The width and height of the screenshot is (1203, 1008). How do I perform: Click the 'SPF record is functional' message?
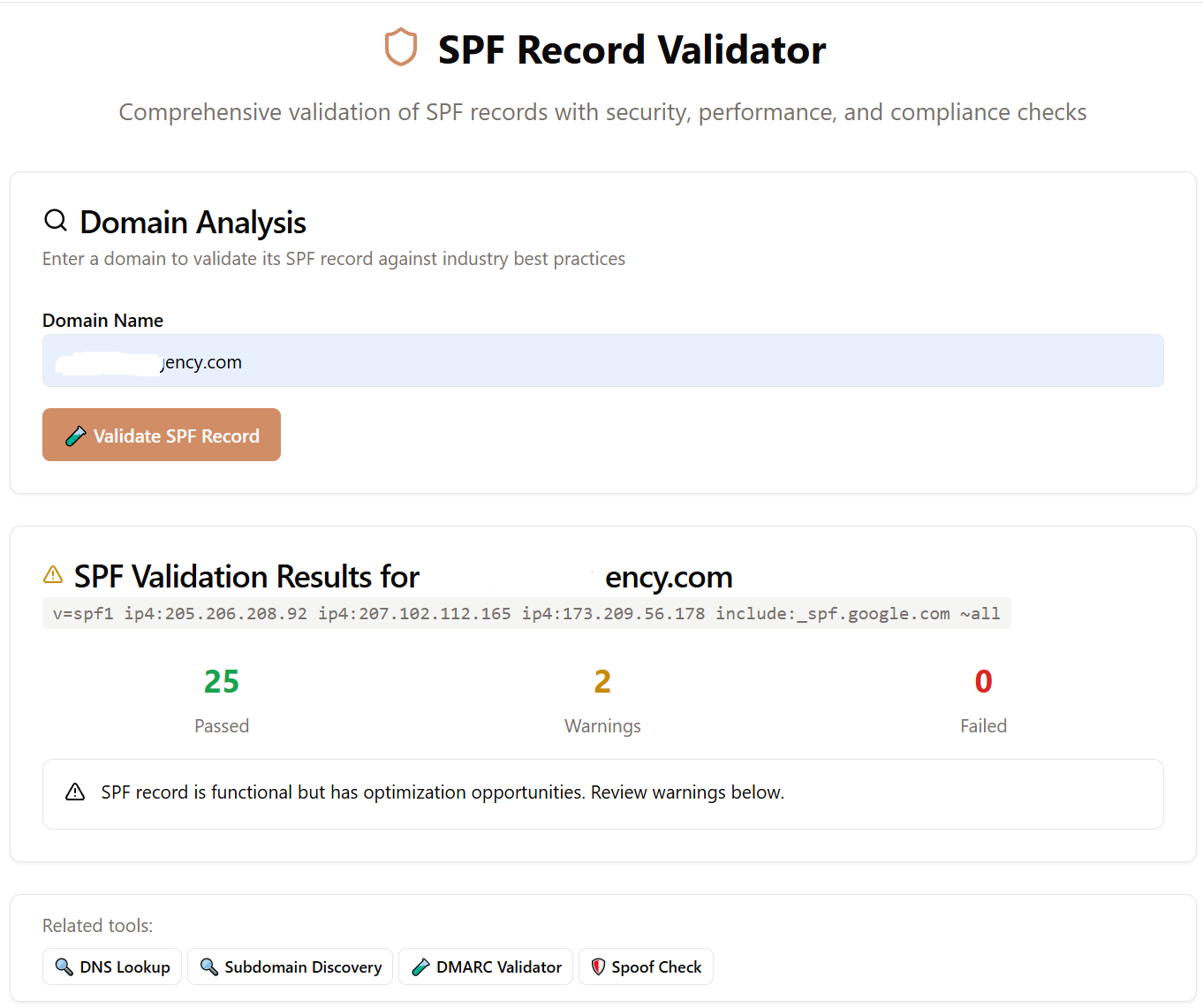click(443, 792)
